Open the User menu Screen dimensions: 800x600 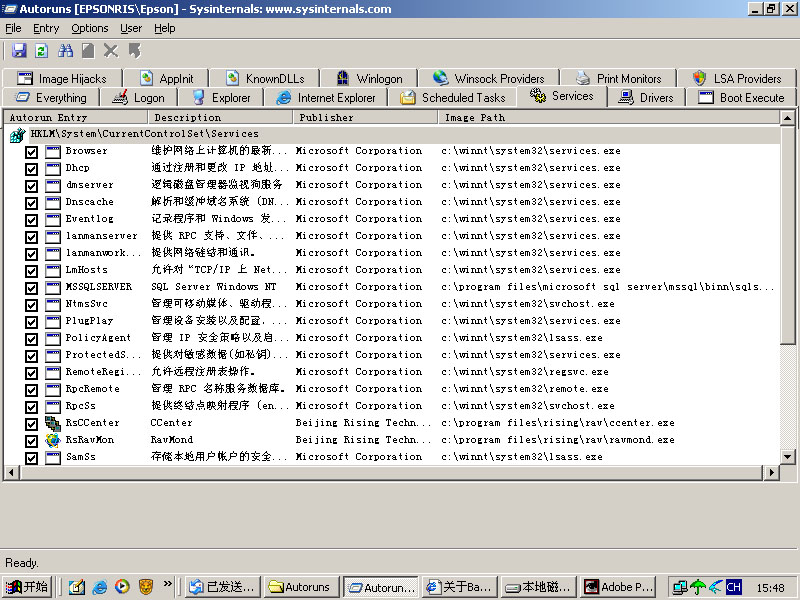(x=131, y=29)
